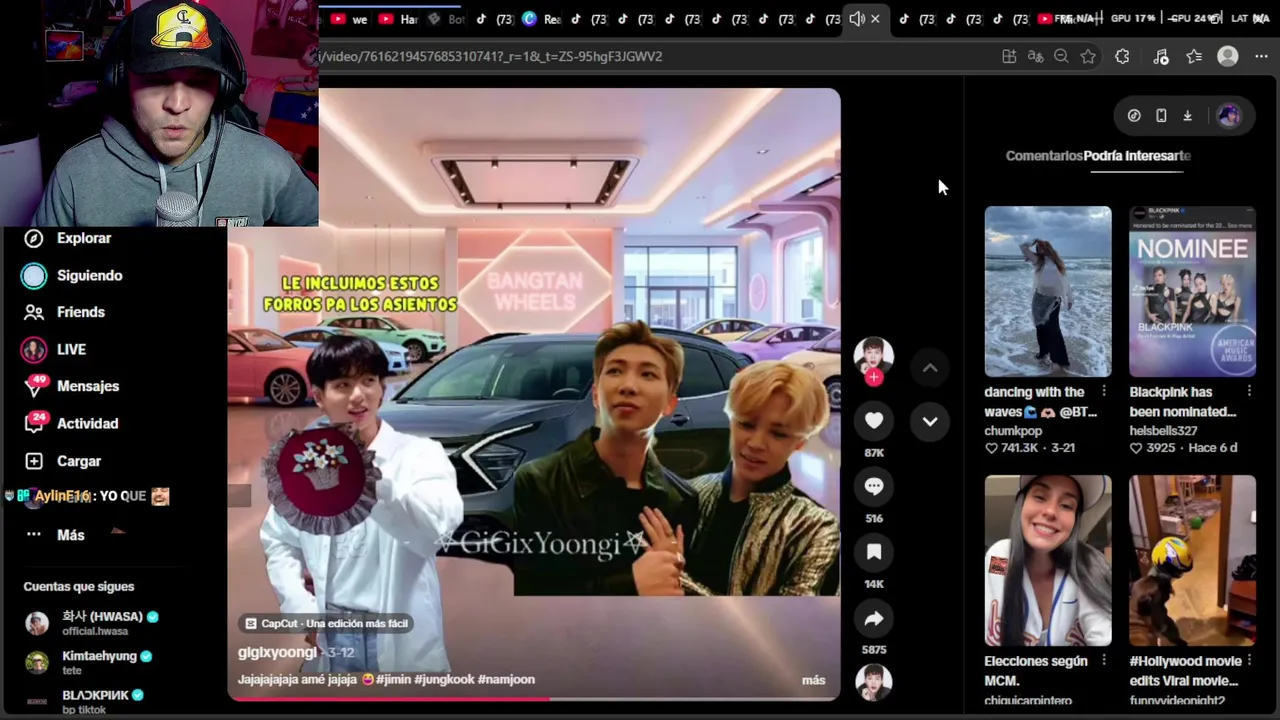Image resolution: width=1280 pixels, height=720 pixels.
Task: Open helsbells327 profile link
Action: pyautogui.click(x=1163, y=431)
